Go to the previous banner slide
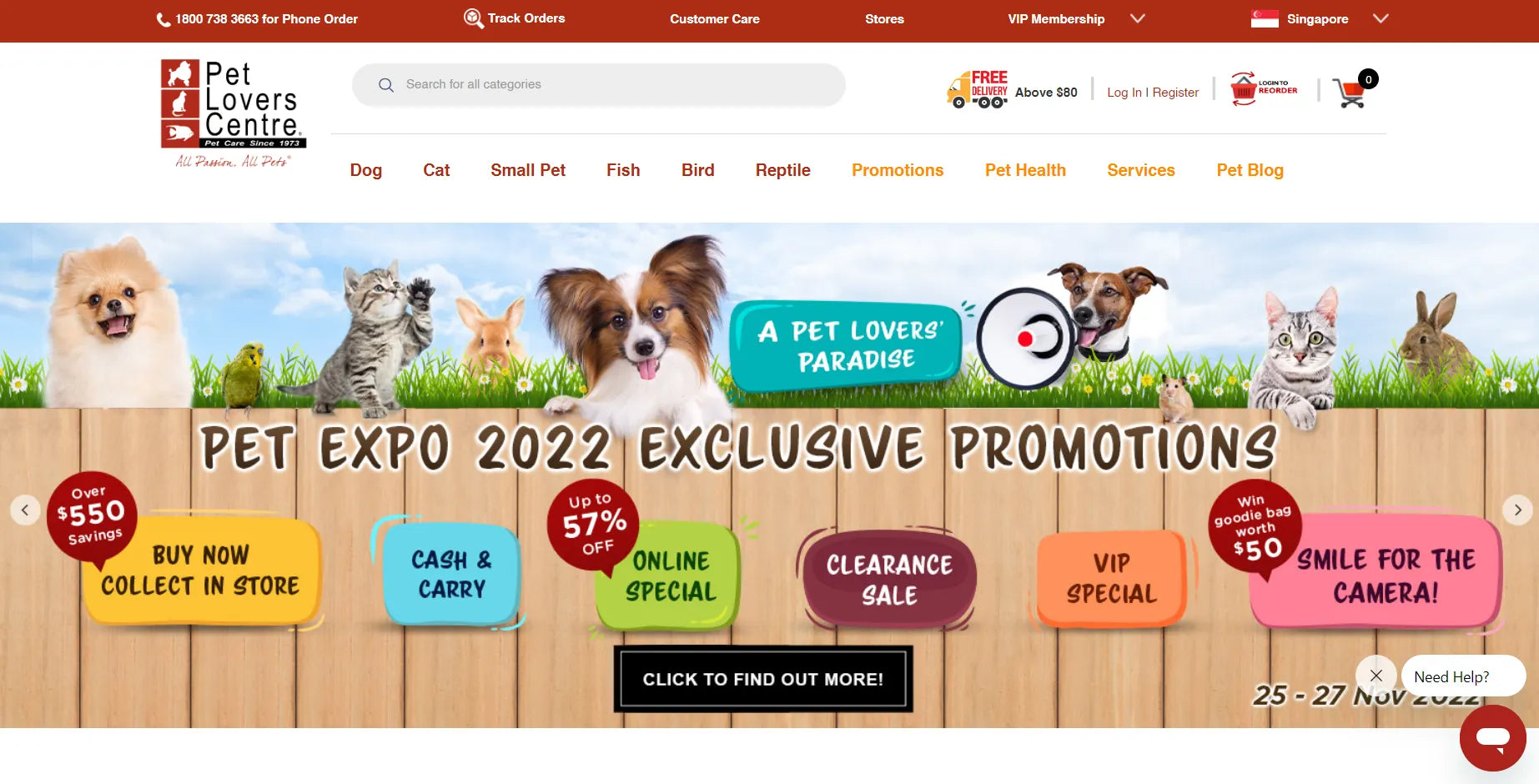Image resolution: width=1539 pixels, height=784 pixels. pos(25,510)
